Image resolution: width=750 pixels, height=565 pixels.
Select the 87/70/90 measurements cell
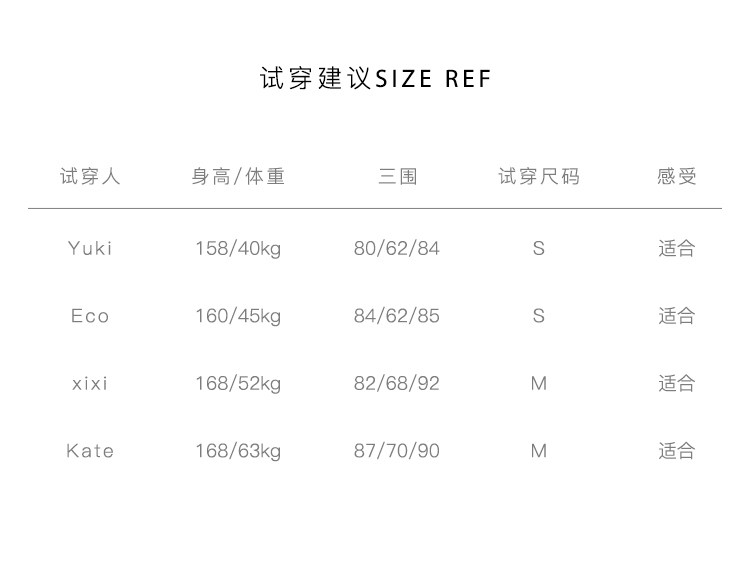397,451
